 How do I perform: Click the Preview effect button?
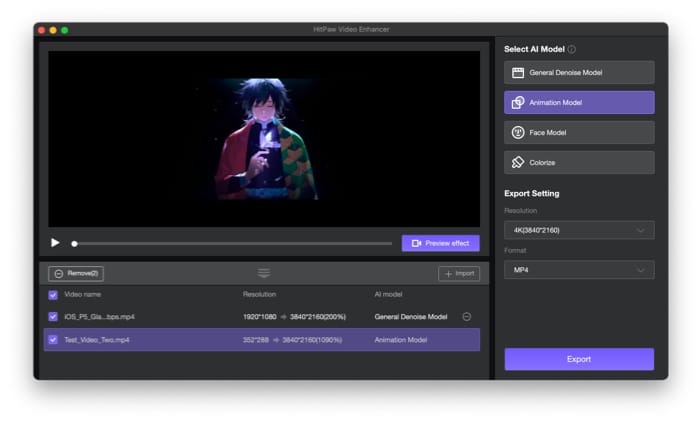[441, 243]
